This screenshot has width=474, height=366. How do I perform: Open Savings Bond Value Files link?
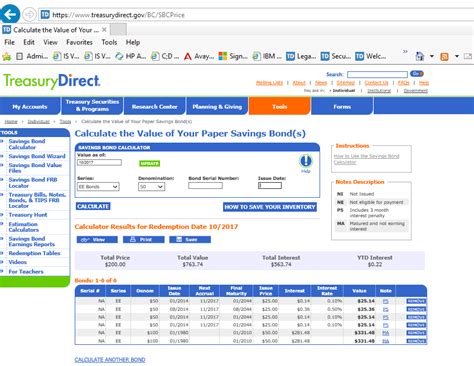(35, 168)
